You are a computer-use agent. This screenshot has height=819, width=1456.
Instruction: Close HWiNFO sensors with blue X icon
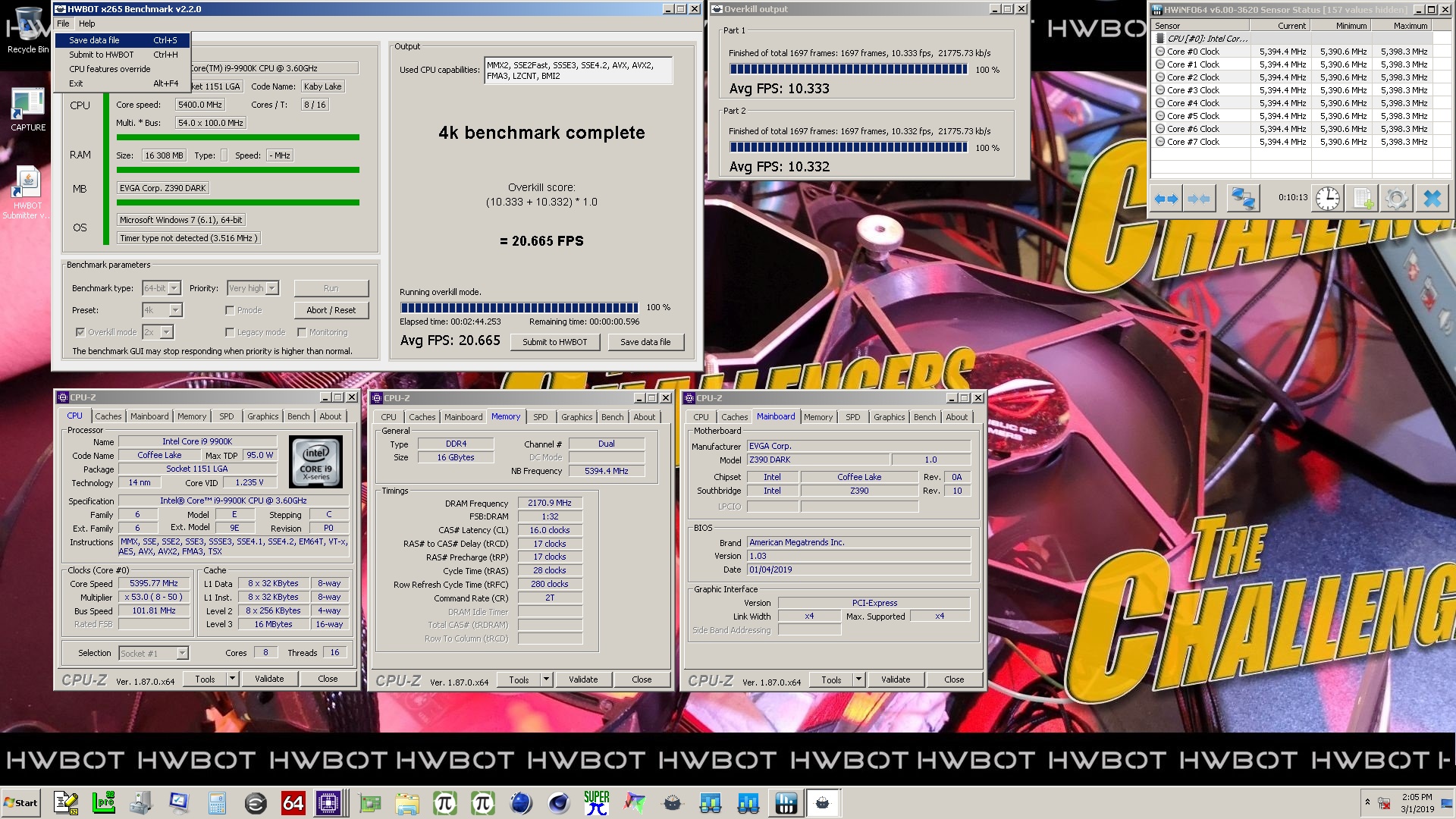tap(1432, 199)
